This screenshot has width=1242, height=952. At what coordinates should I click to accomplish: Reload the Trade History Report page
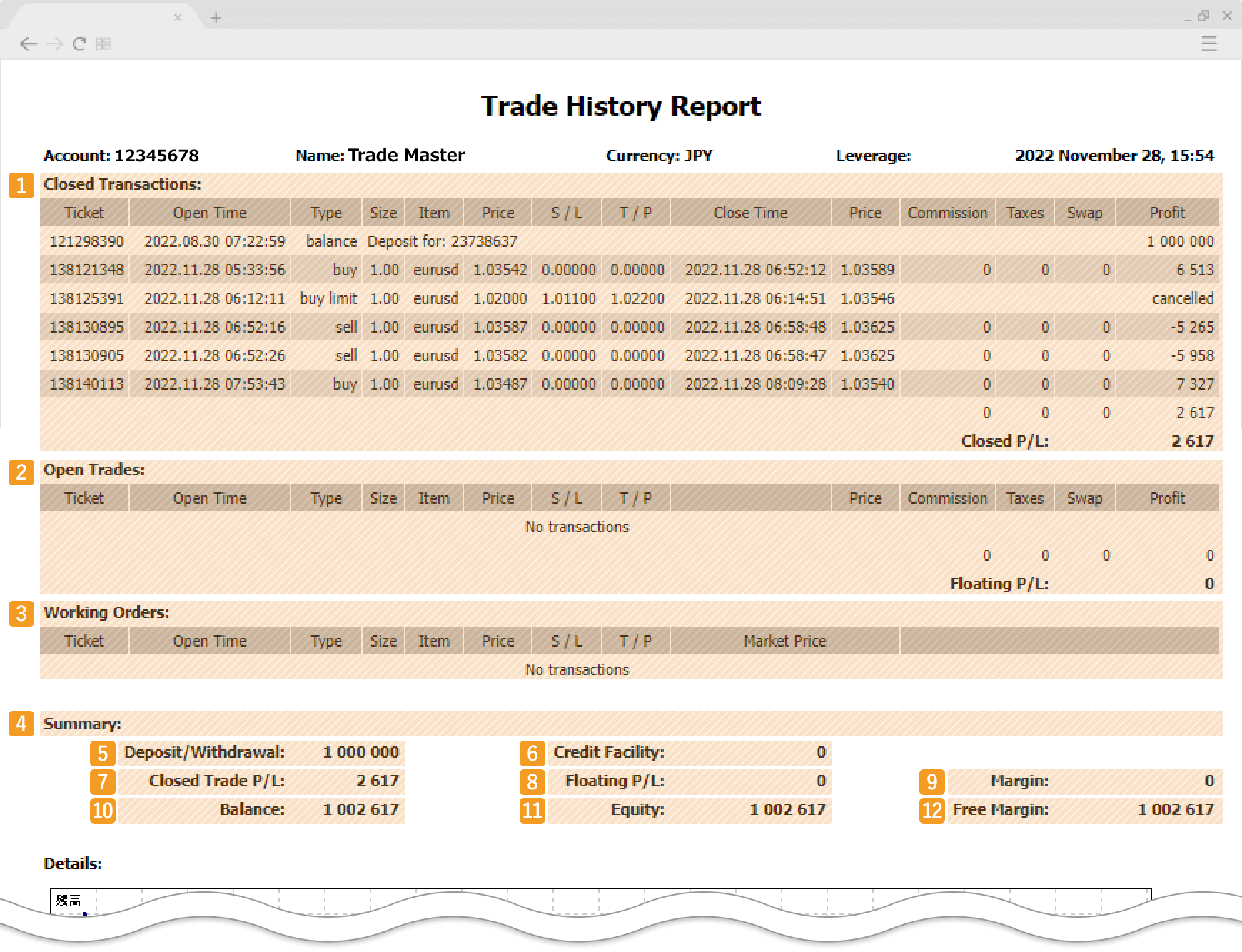79,44
